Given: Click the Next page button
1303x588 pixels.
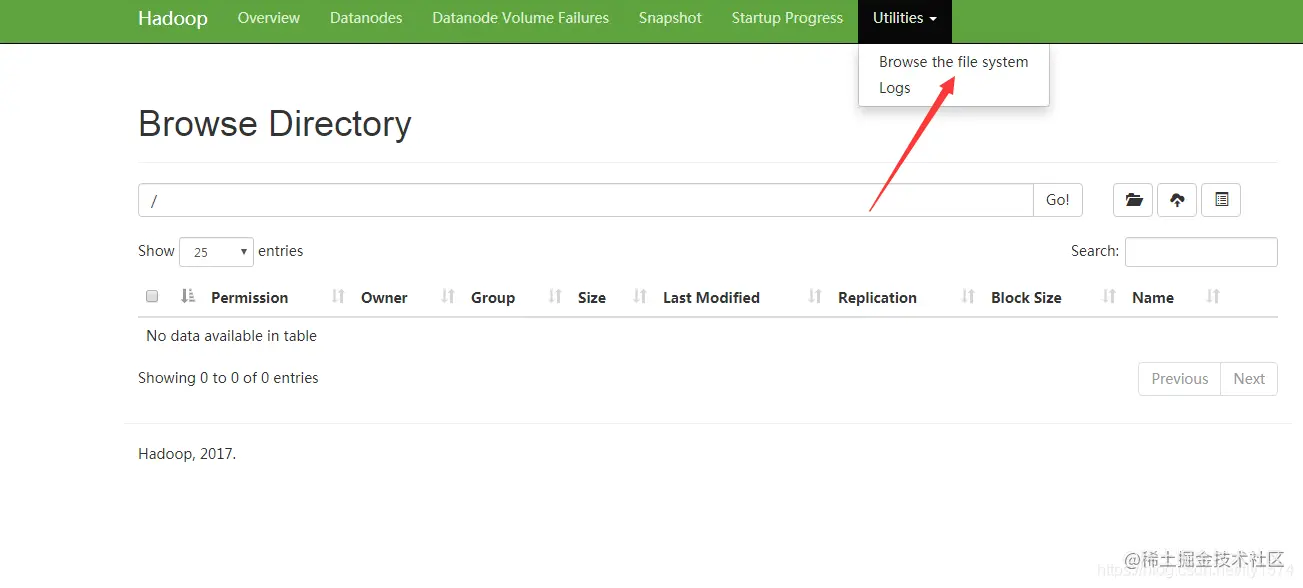Looking at the screenshot, I should click(1249, 379).
